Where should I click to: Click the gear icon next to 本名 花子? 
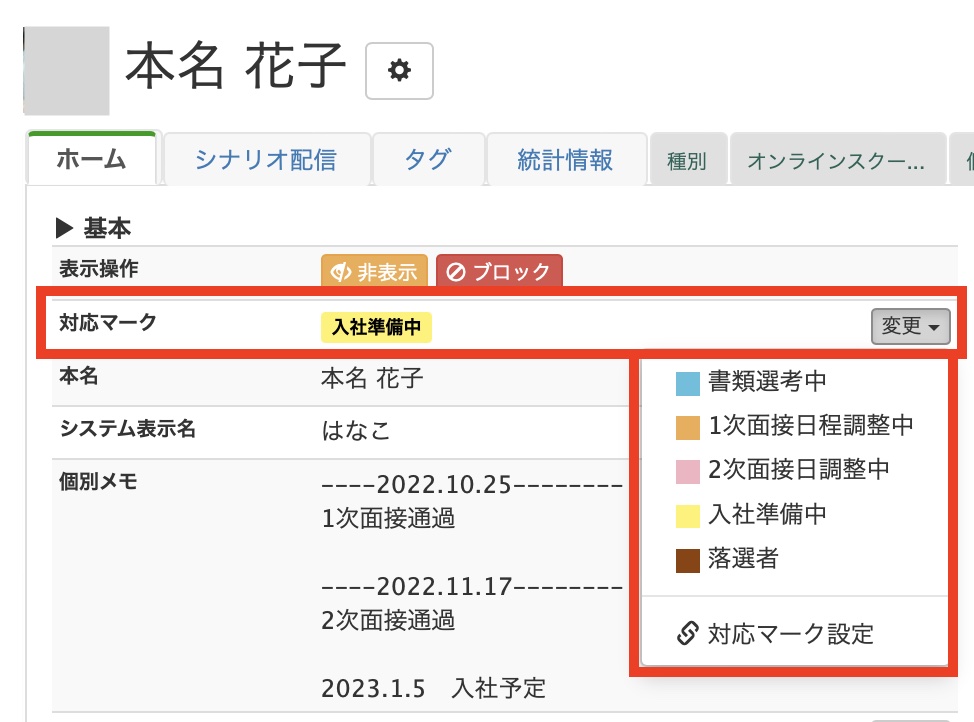399,72
